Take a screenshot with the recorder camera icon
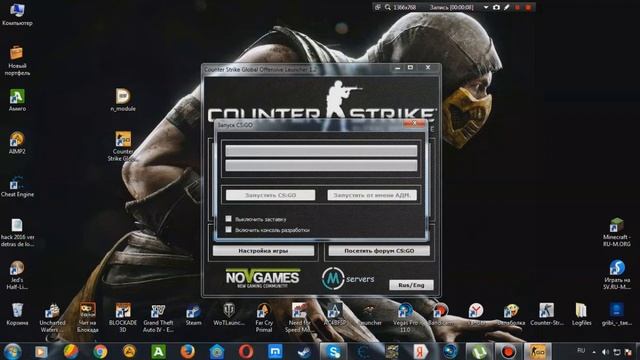 tap(496, 7)
